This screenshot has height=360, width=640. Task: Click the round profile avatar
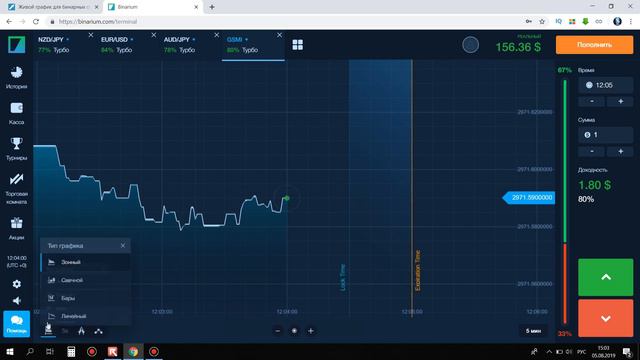(470, 44)
